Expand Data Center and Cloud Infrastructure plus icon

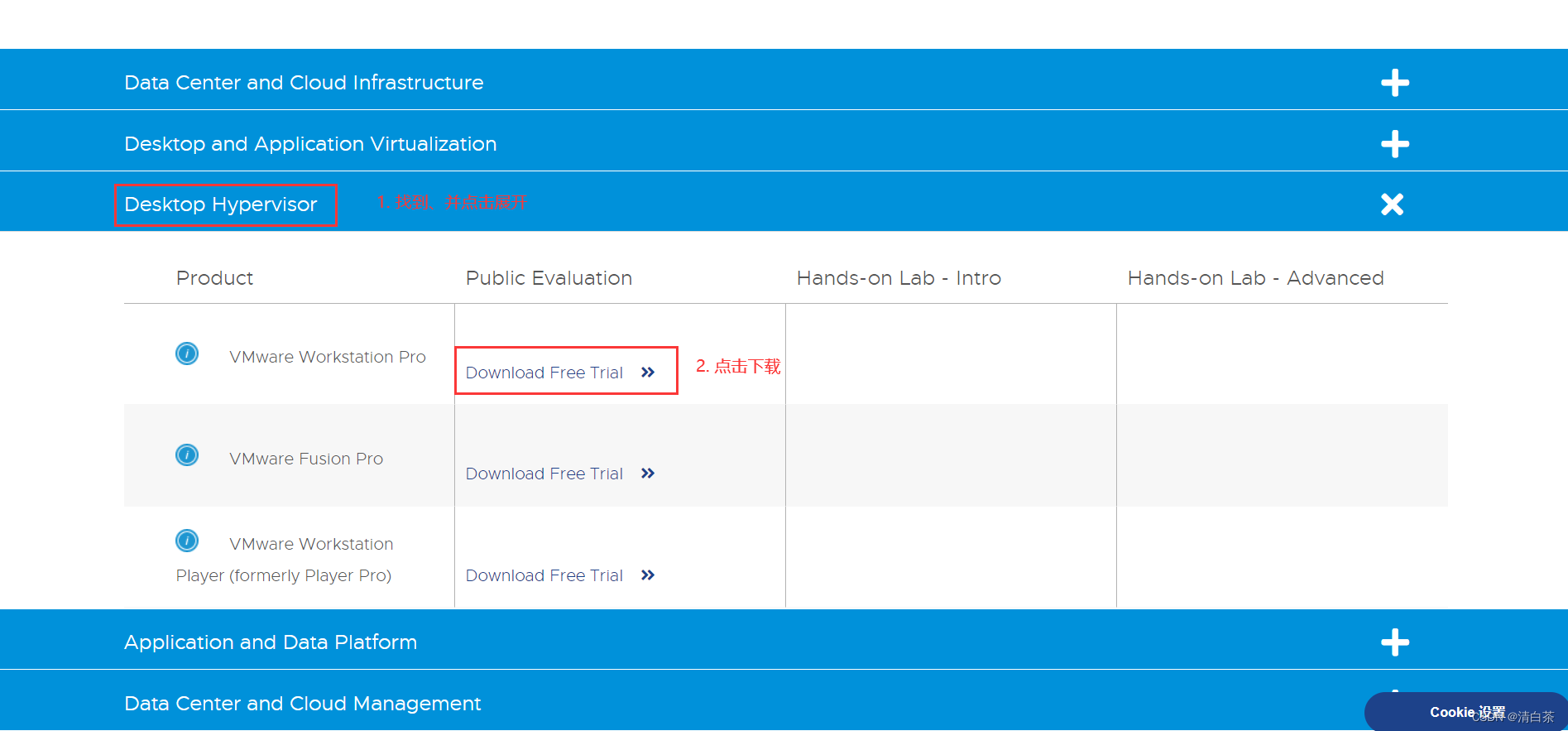click(x=1395, y=83)
